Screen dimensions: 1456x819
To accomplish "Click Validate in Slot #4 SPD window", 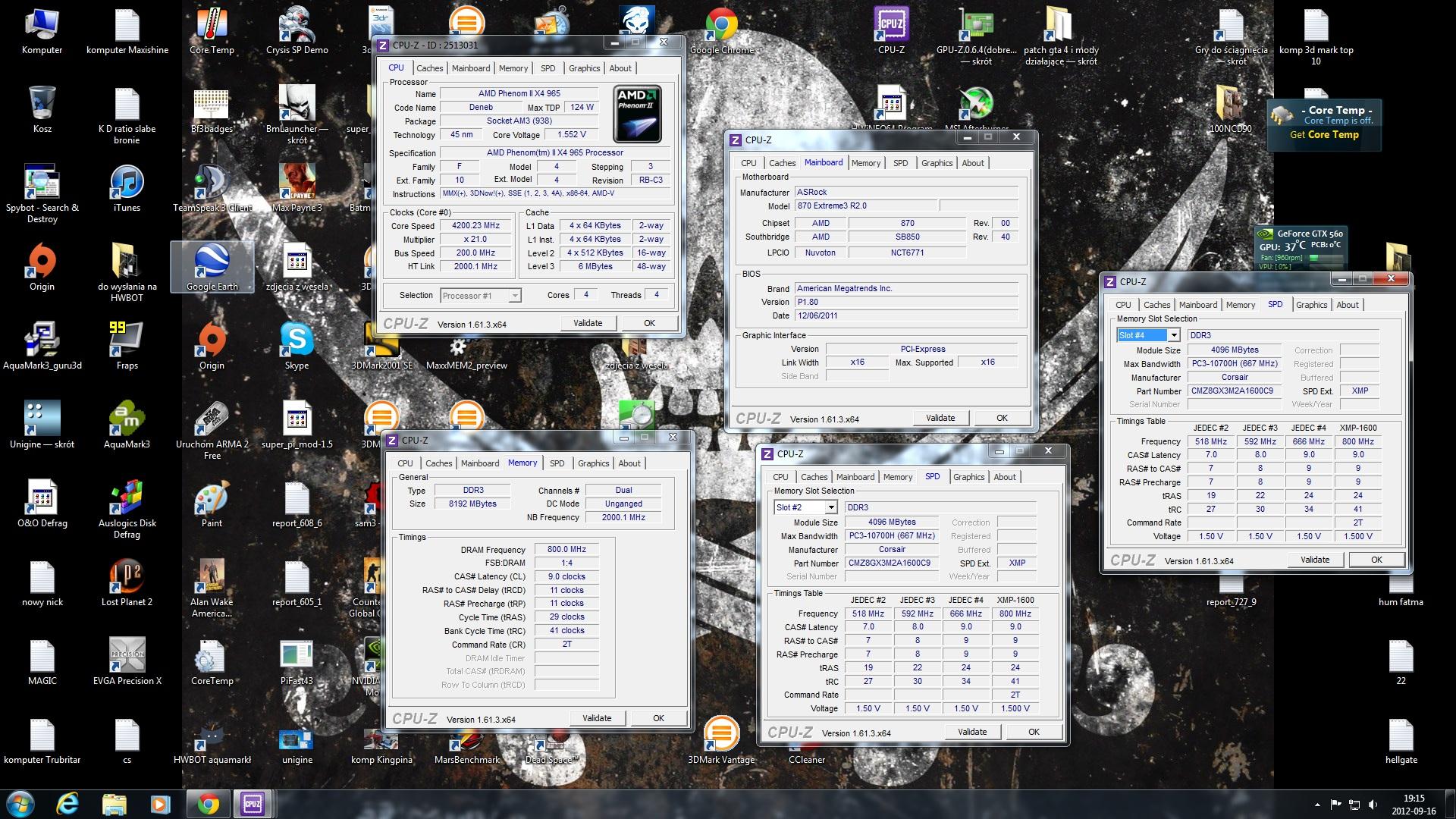I will (1315, 560).
